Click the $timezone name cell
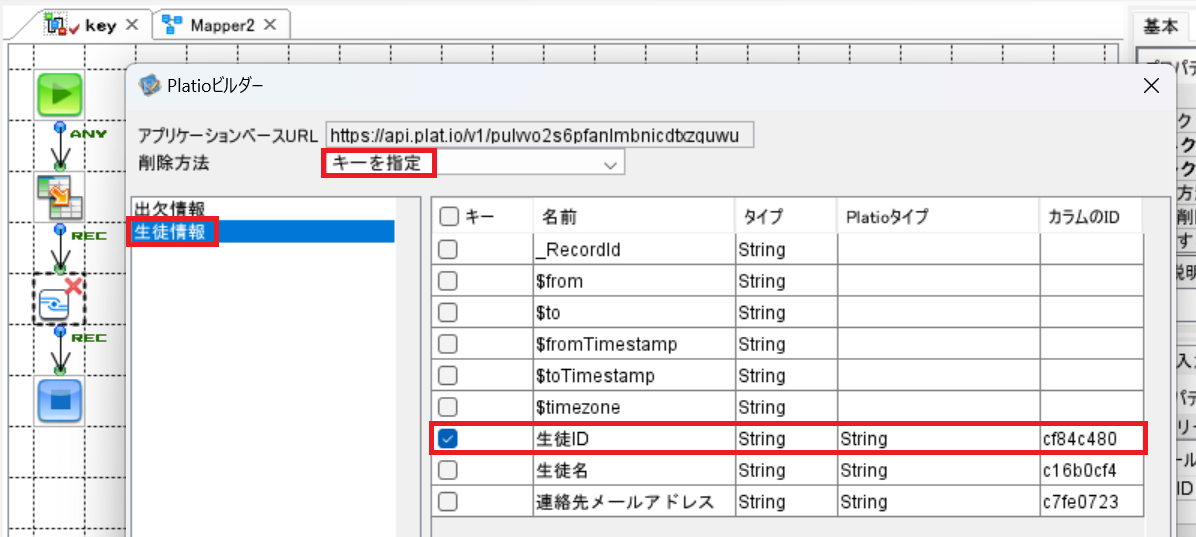The width and height of the screenshot is (1196, 537). pyautogui.click(x=635, y=407)
